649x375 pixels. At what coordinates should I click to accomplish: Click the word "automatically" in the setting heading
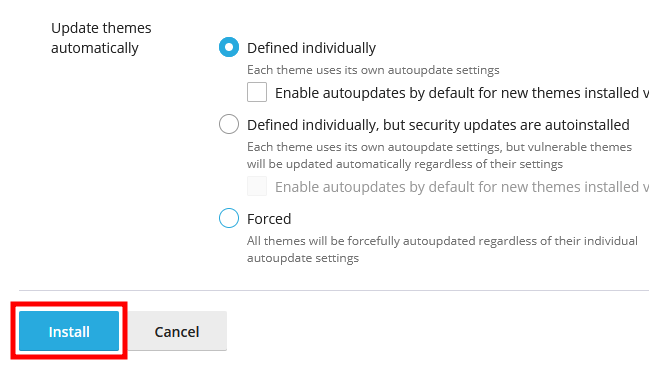(95, 48)
